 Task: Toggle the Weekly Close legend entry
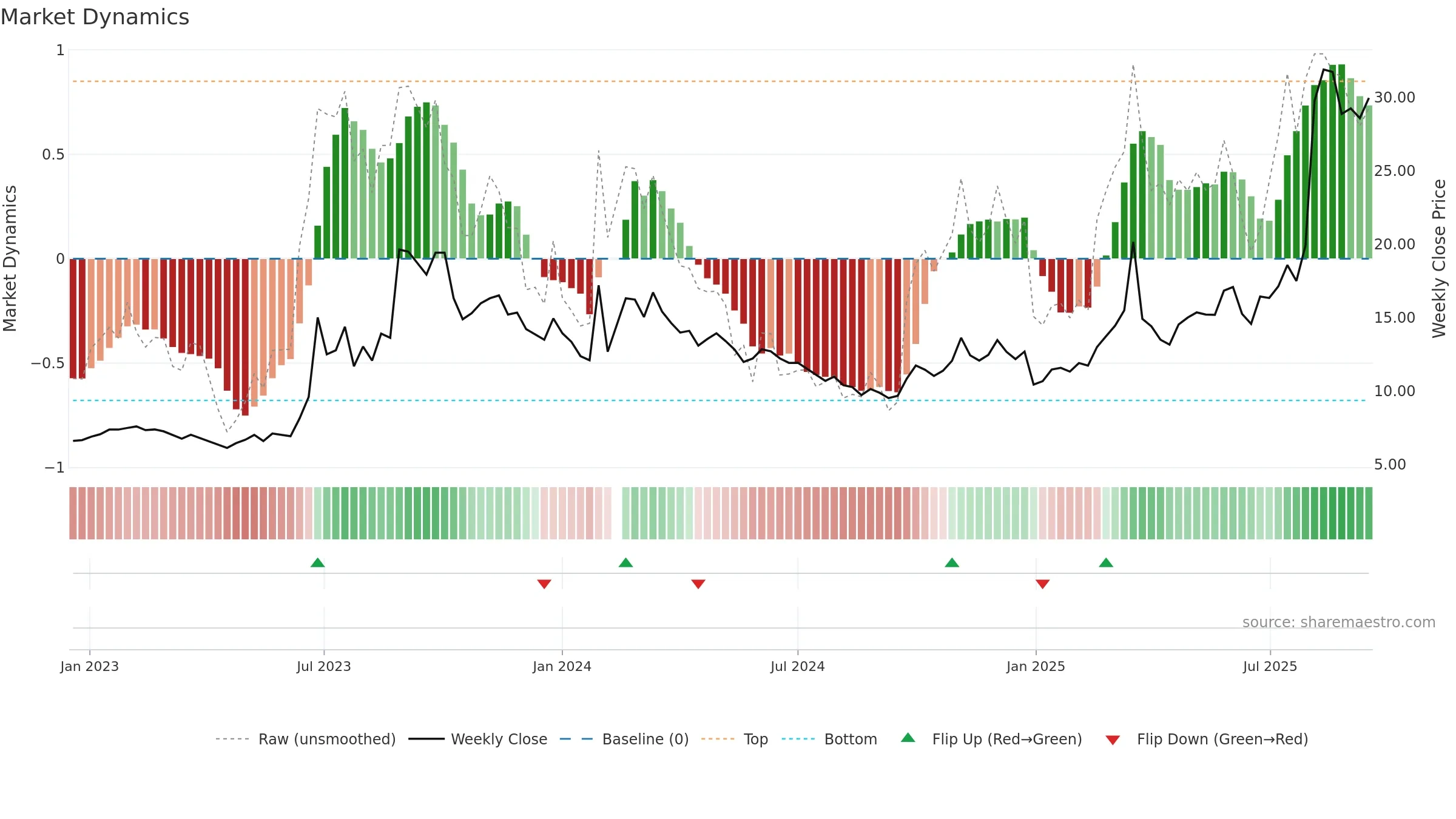click(477, 739)
